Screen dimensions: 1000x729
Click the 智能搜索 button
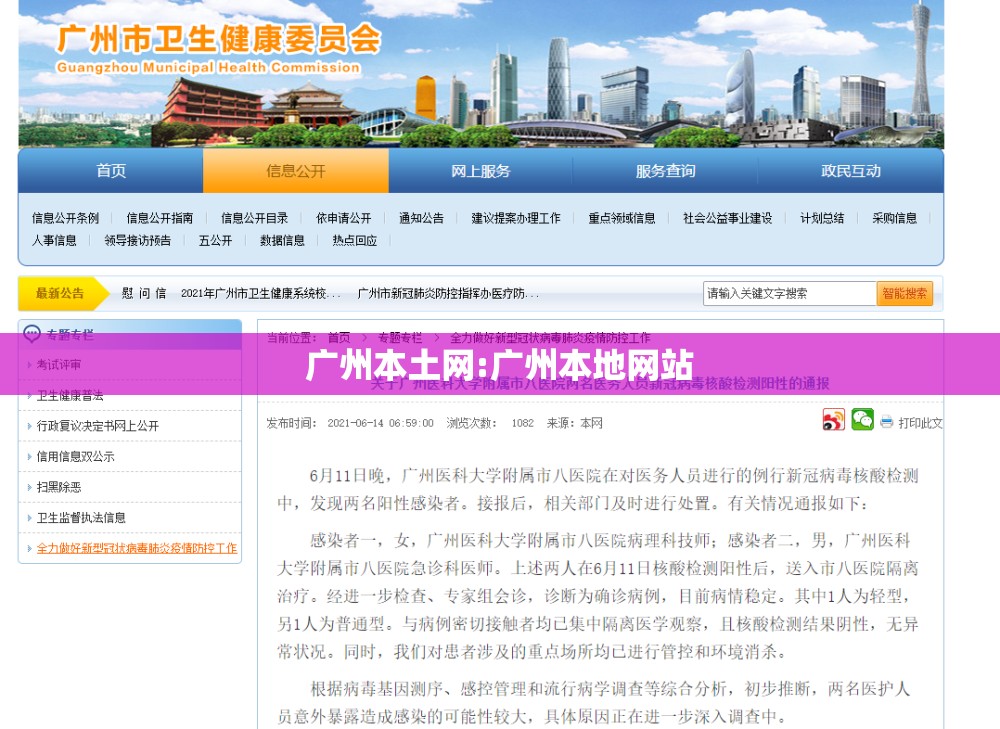[904, 293]
